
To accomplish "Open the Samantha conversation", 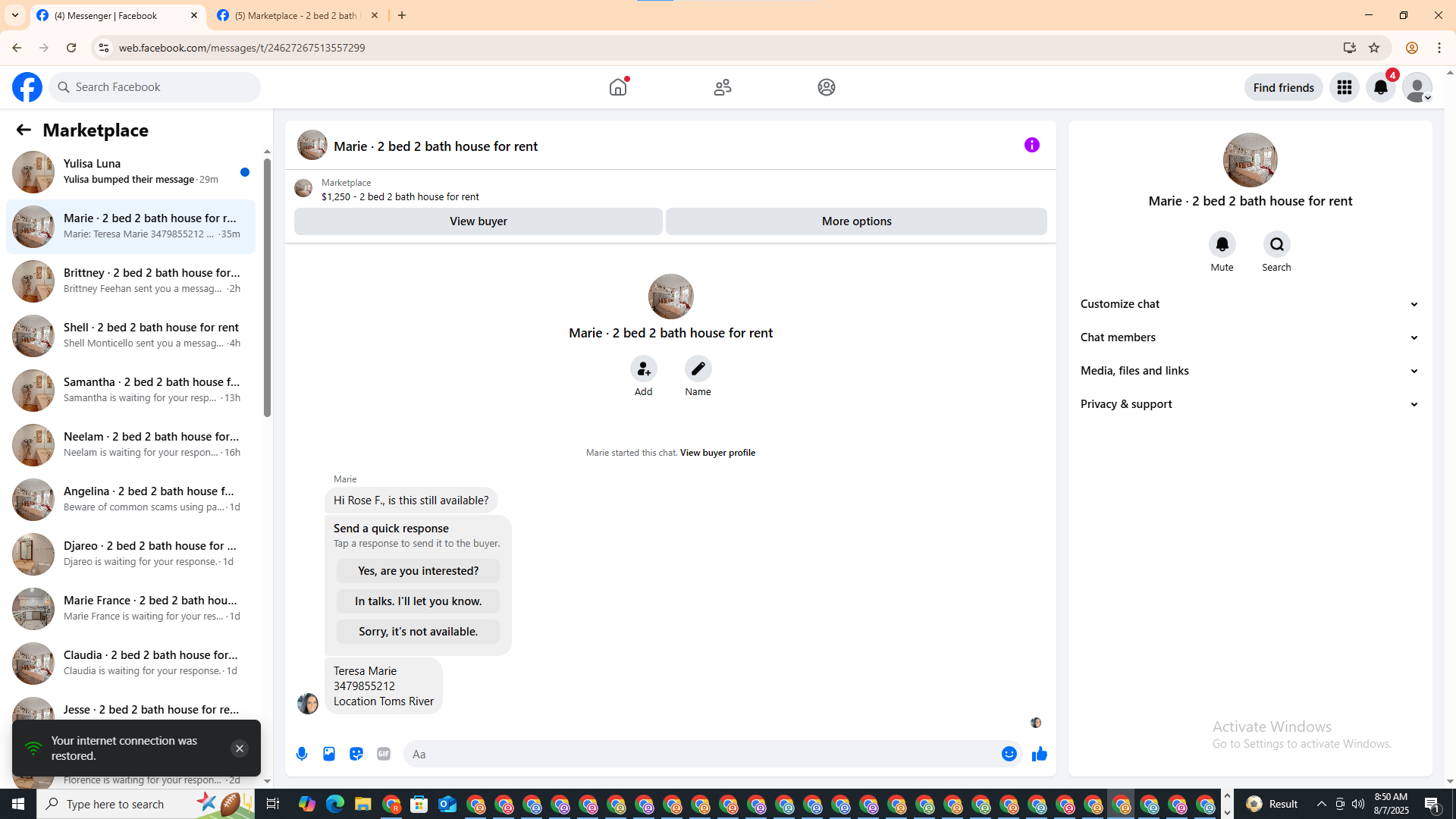I will pos(130,391).
